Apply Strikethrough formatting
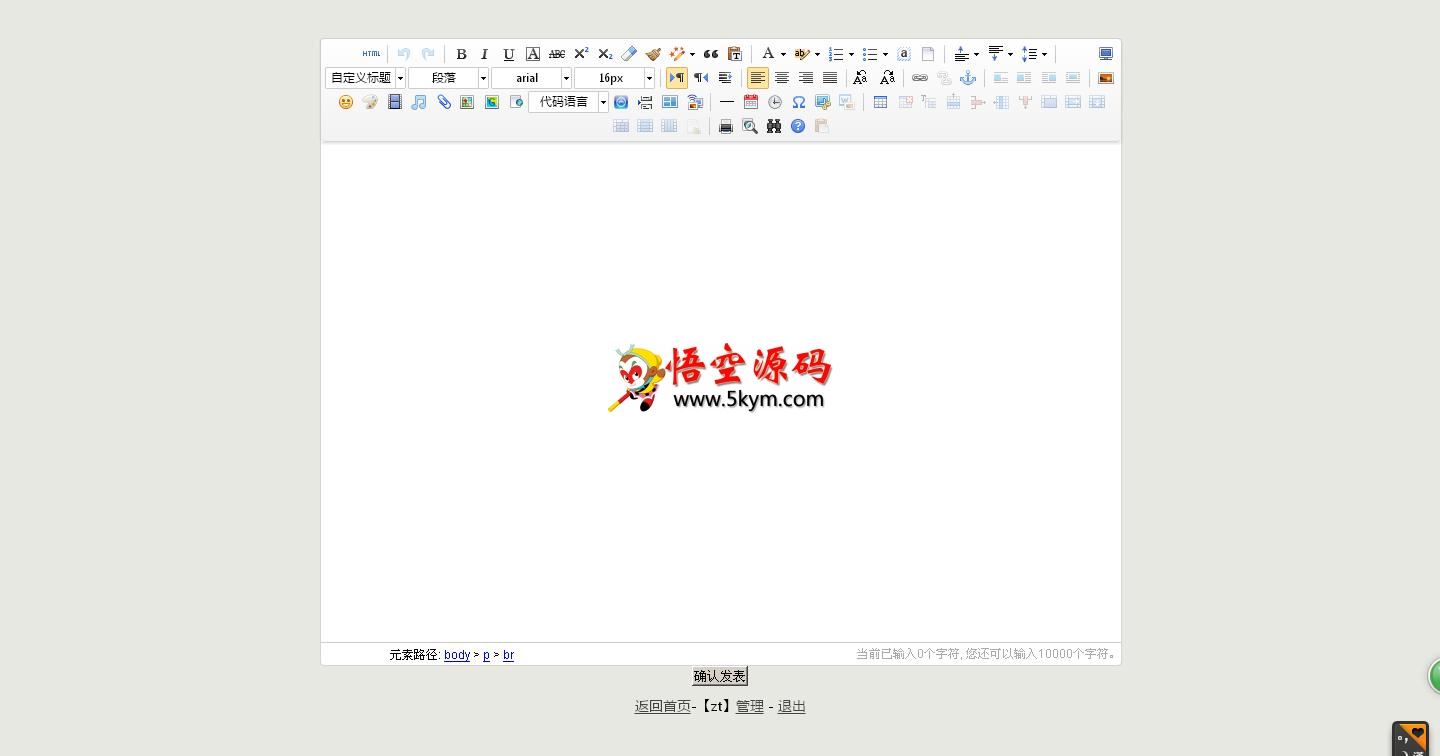The width and height of the screenshot is (1440, 756). coord(557,54)
